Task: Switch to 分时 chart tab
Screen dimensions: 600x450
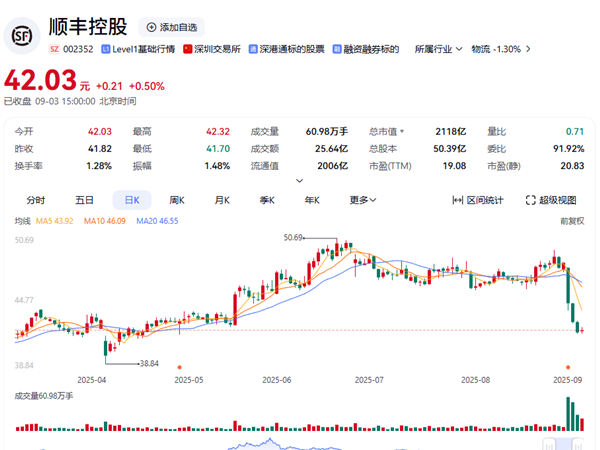Action: (x=36, y=200)
